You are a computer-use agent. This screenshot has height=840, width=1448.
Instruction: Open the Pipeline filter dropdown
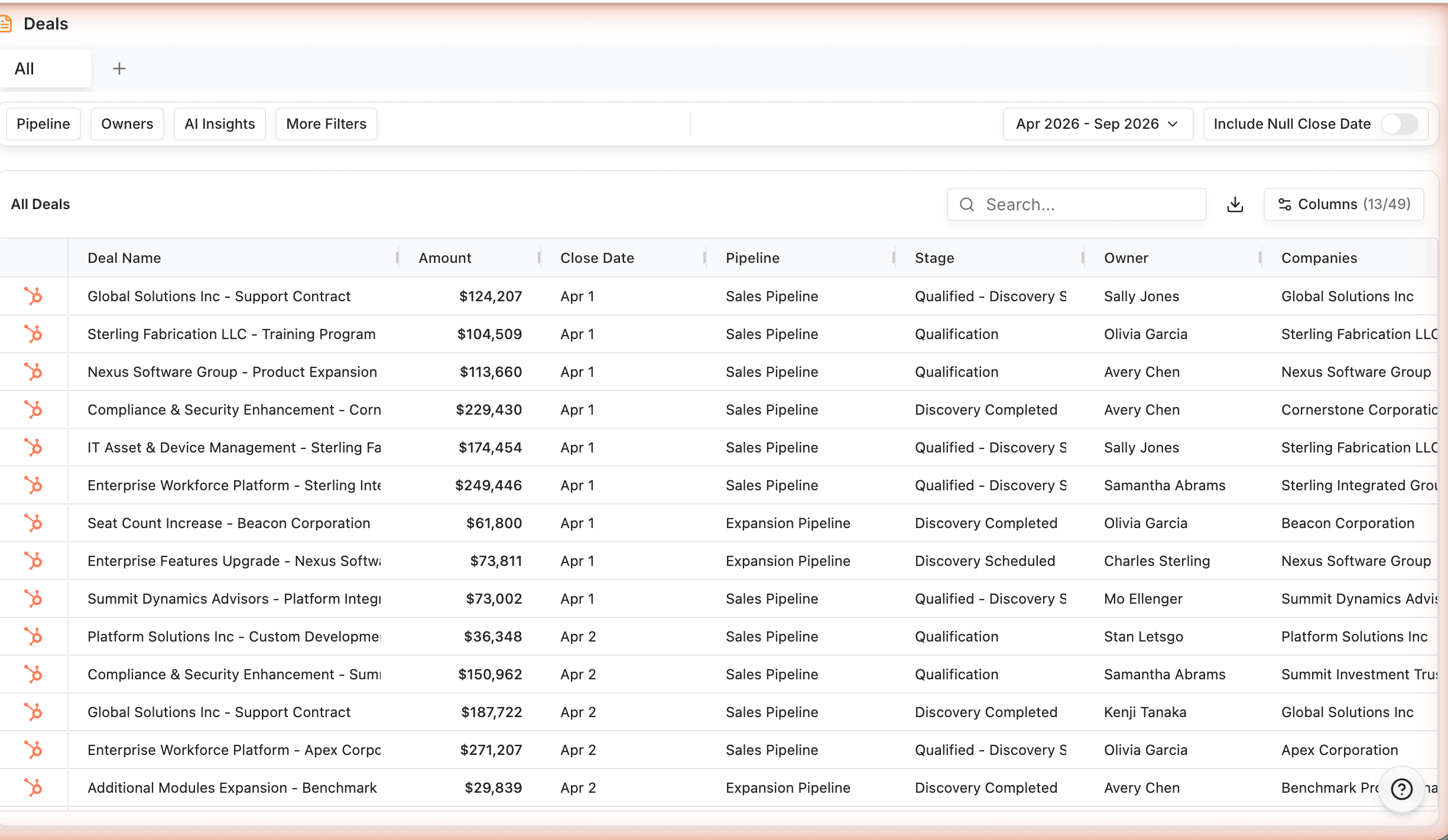tap(43, 124)
